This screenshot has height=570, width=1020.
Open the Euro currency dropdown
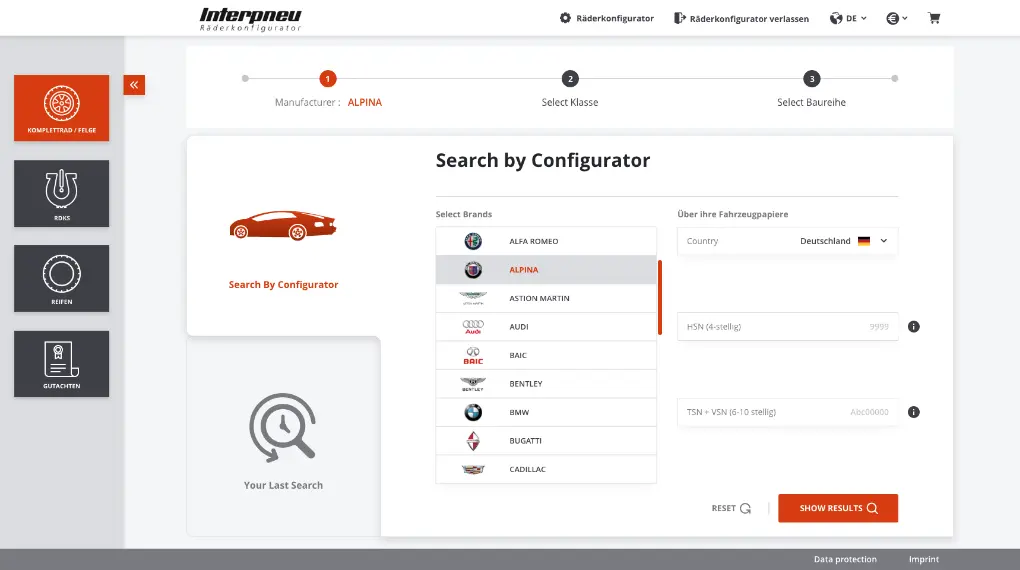(x=897, y=18)
